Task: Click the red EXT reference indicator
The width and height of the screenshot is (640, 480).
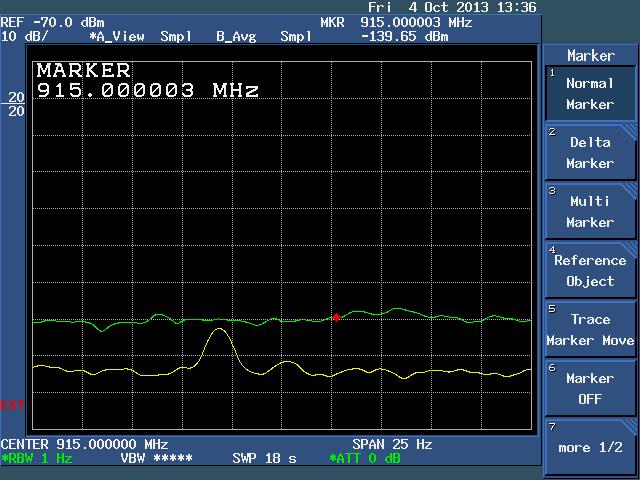Action: click(x=12, y=405)
